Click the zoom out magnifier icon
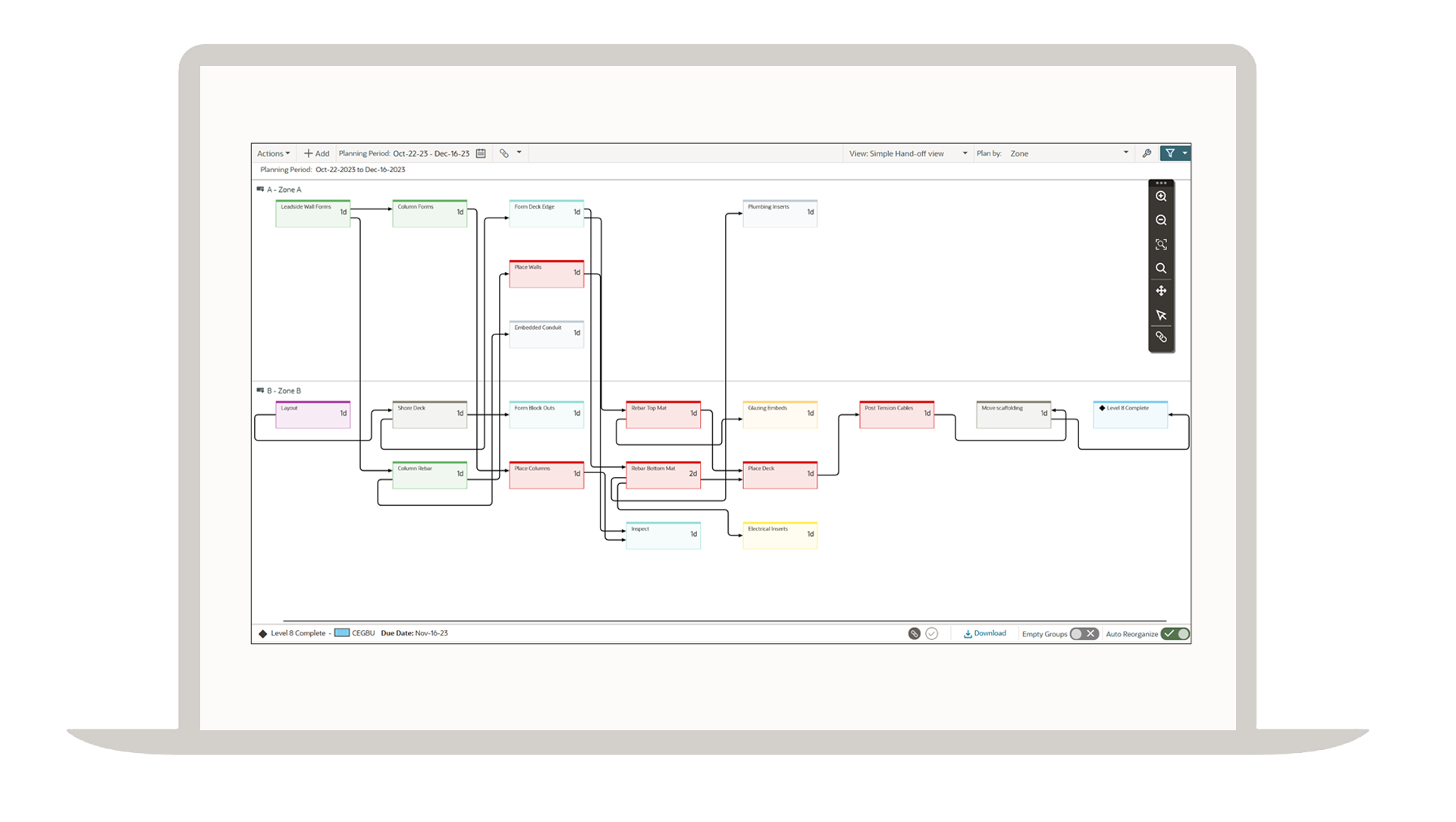 pos(1161,221)
